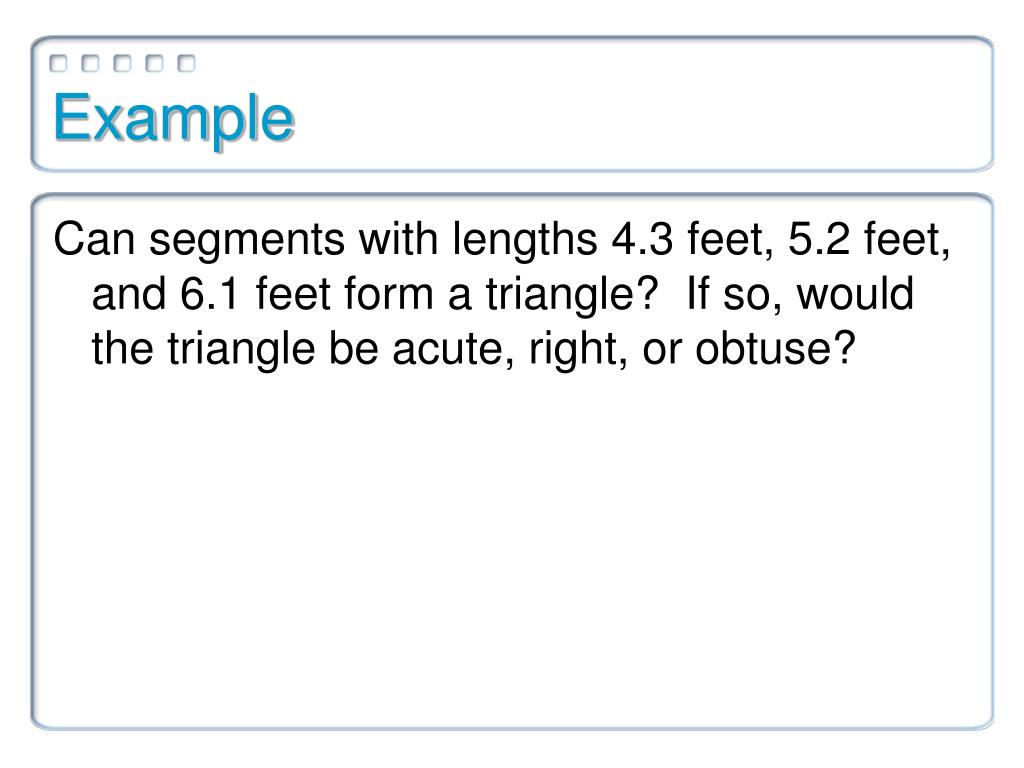Click the fifth (last) small square

pos(187,63)
